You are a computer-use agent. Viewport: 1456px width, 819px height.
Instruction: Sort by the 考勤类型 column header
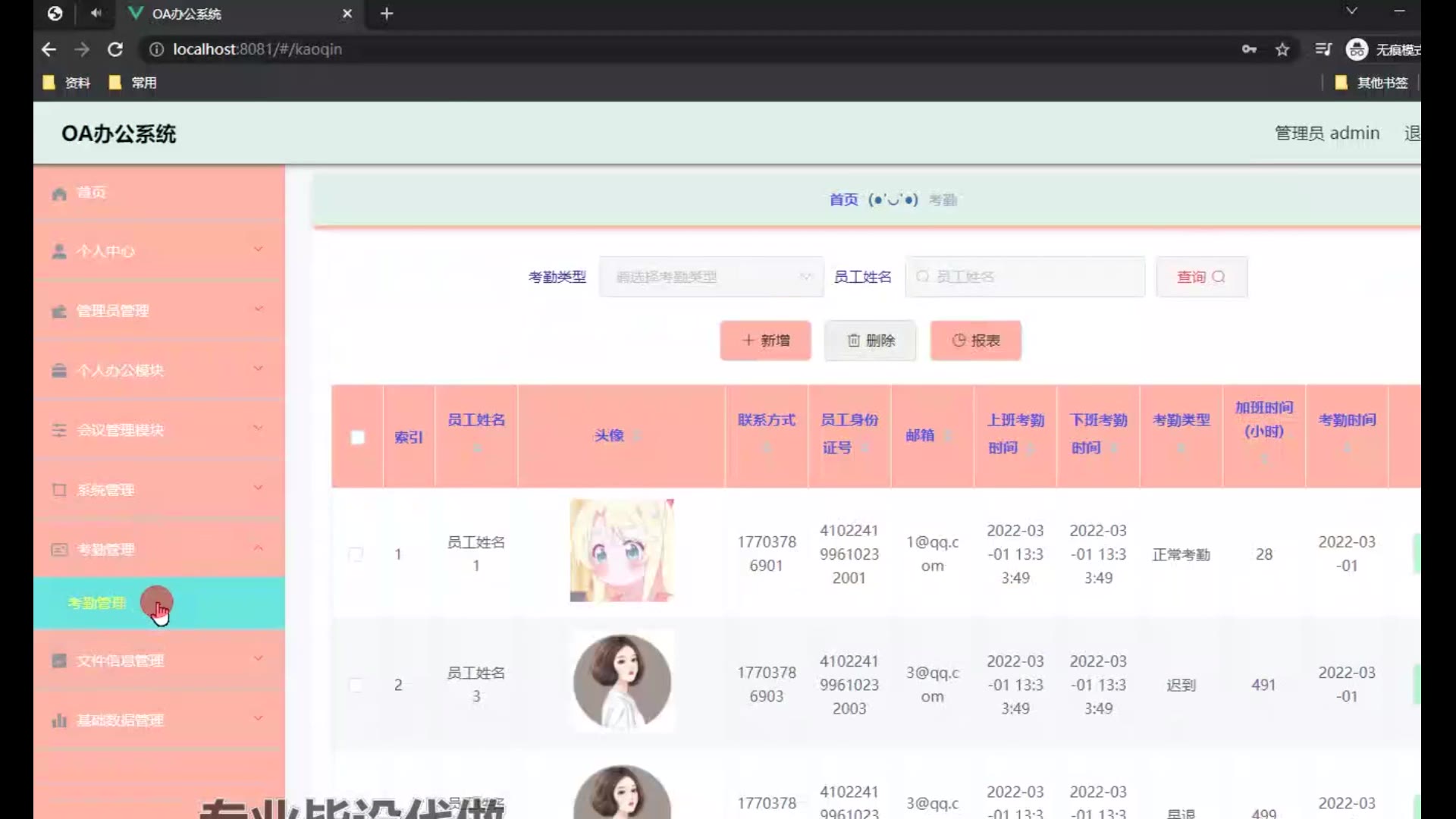tap(1181, 435)
